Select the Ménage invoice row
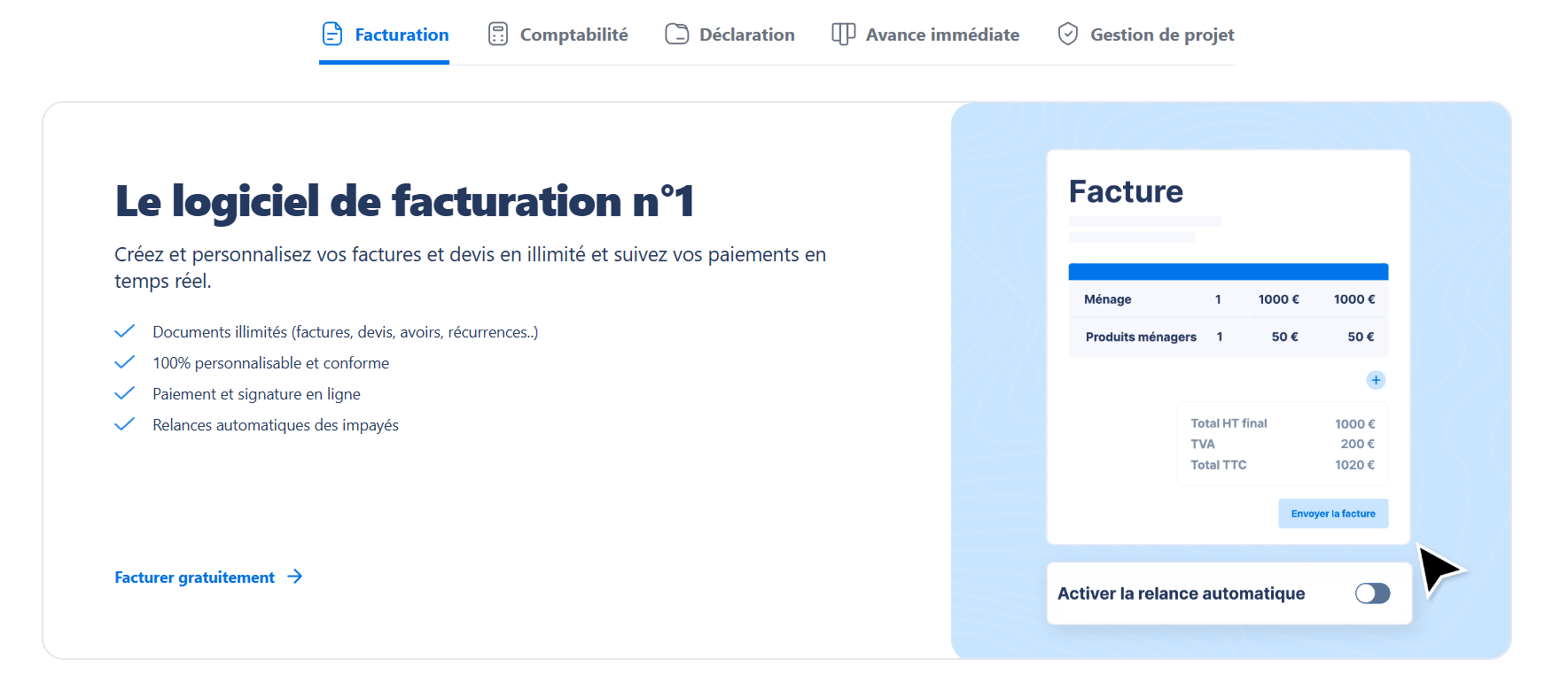 (x=1228, y=299)
